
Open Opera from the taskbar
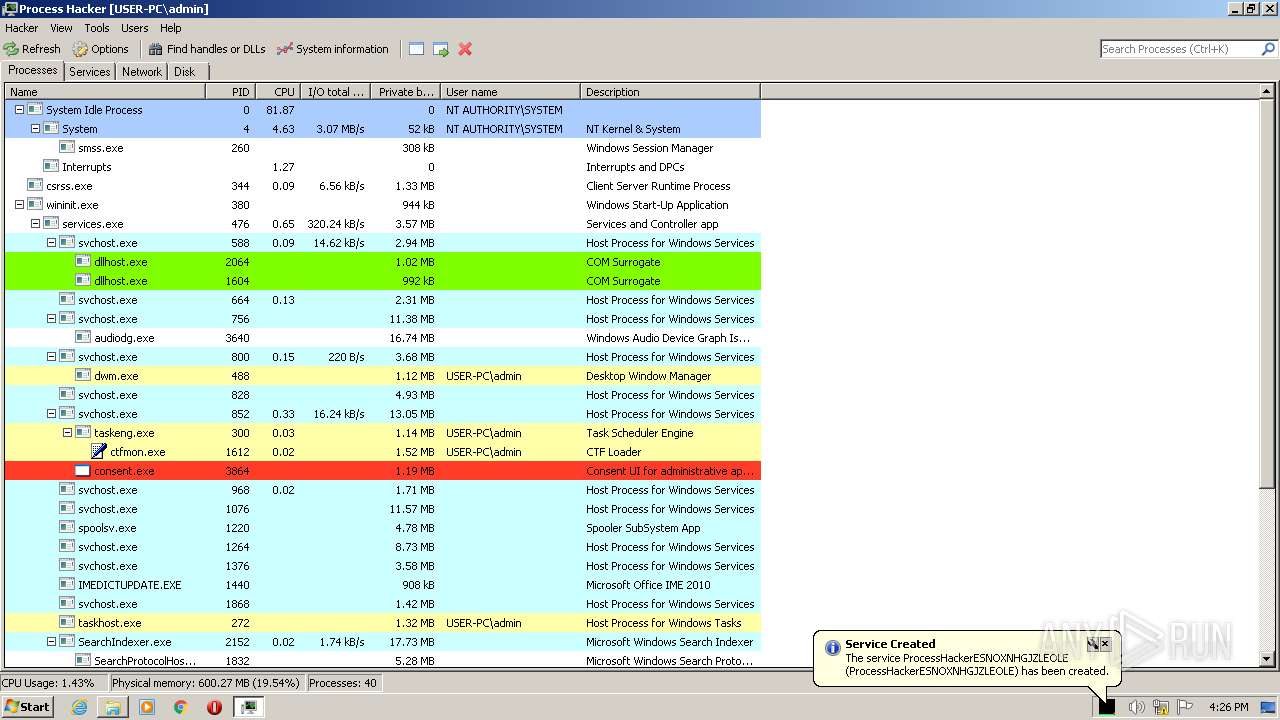coord(214,707)
